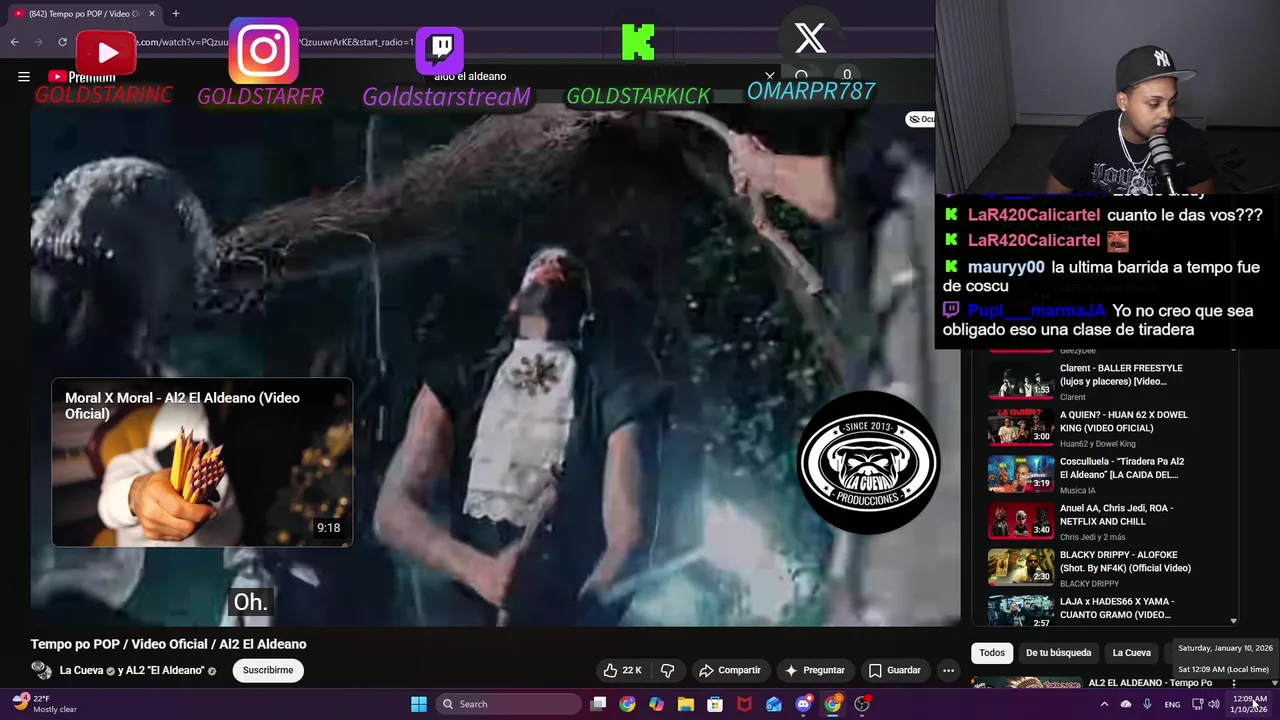This screenshot has width=1280, height=720.
Task: Close the '(842) Tempo po POP' browser tab
Action: (152, 13)
